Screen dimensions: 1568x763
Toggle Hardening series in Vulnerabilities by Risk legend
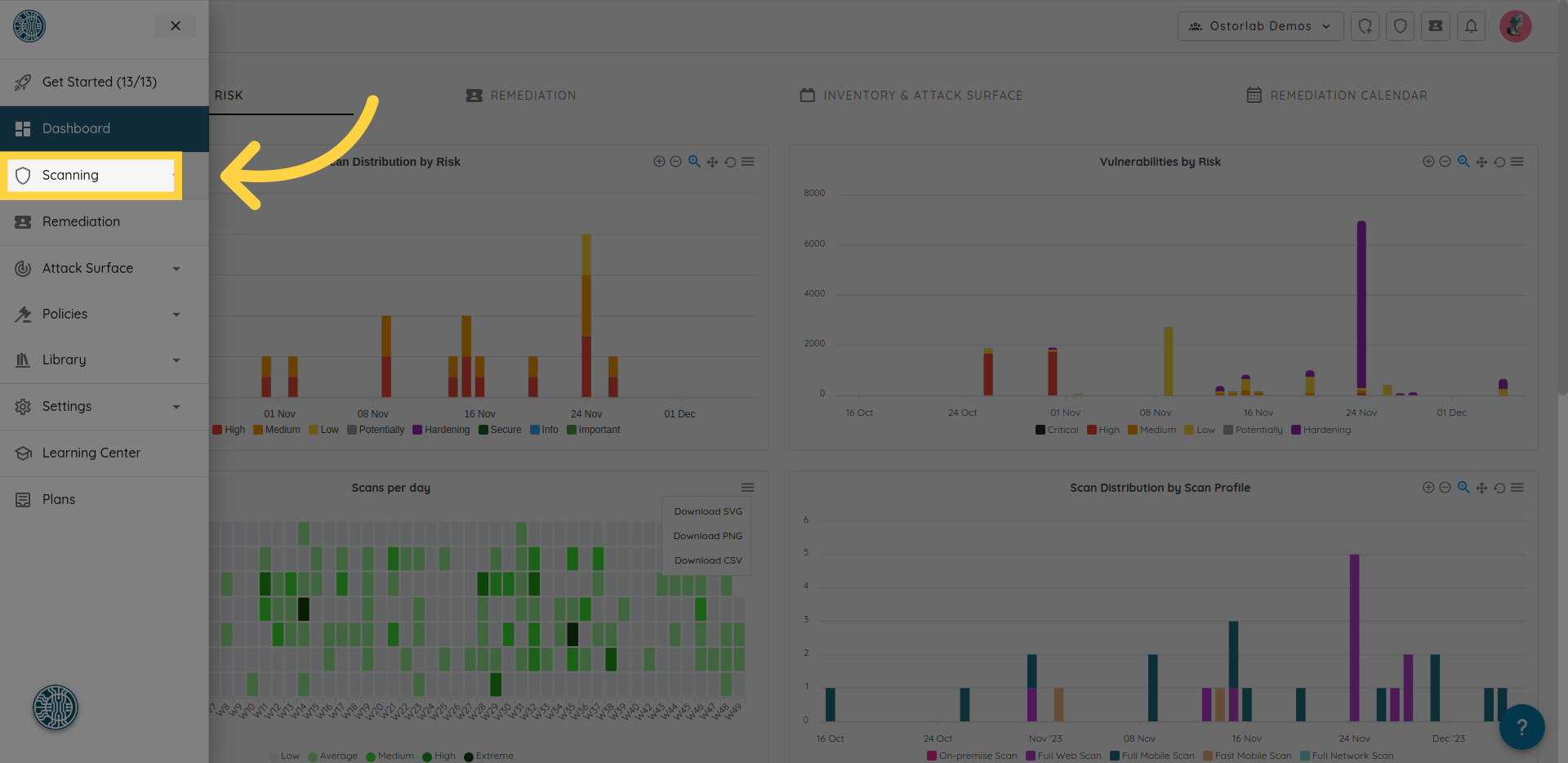coord(1321,430)
